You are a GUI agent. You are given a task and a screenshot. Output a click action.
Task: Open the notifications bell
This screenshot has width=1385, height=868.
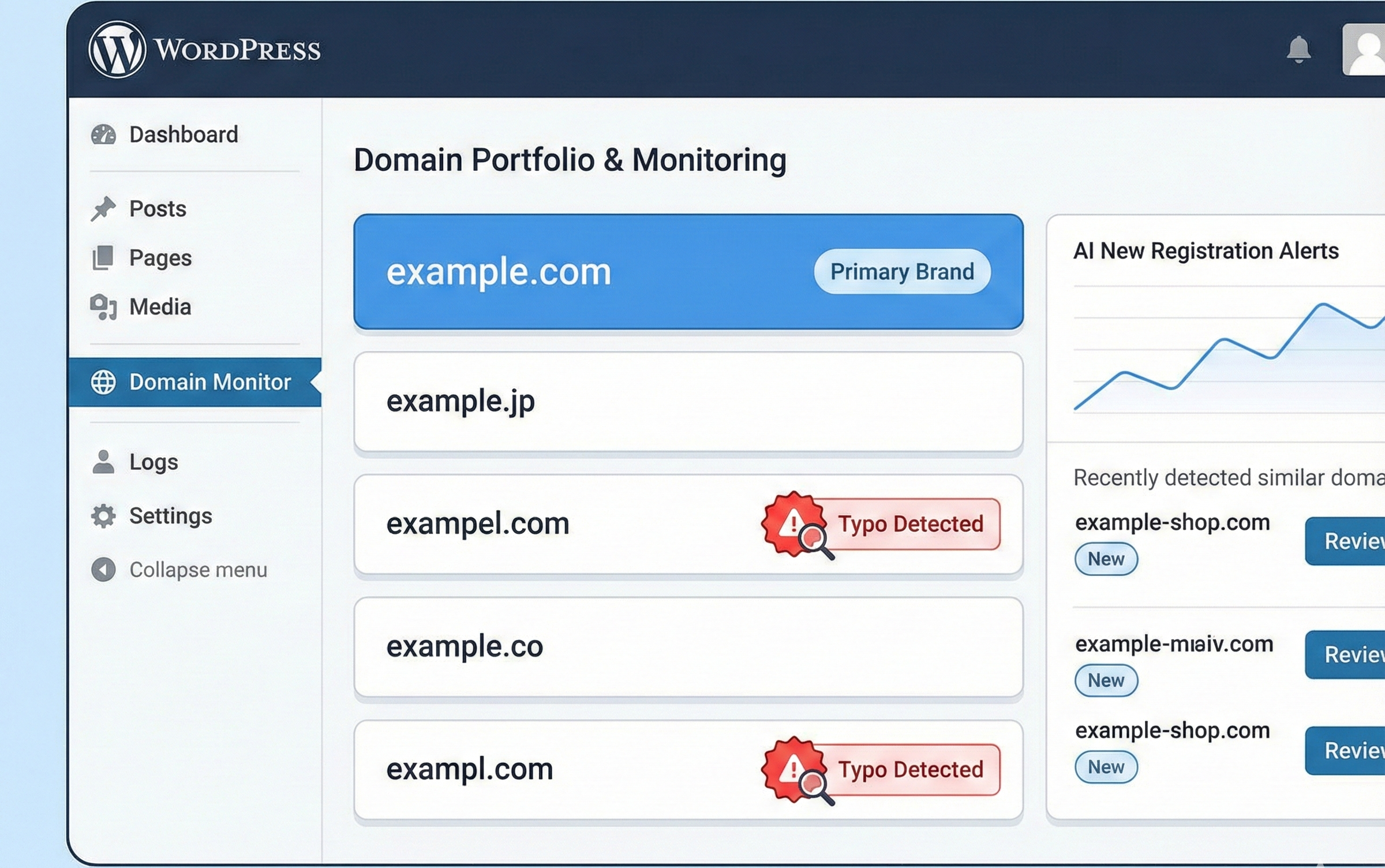(1298, 50)
